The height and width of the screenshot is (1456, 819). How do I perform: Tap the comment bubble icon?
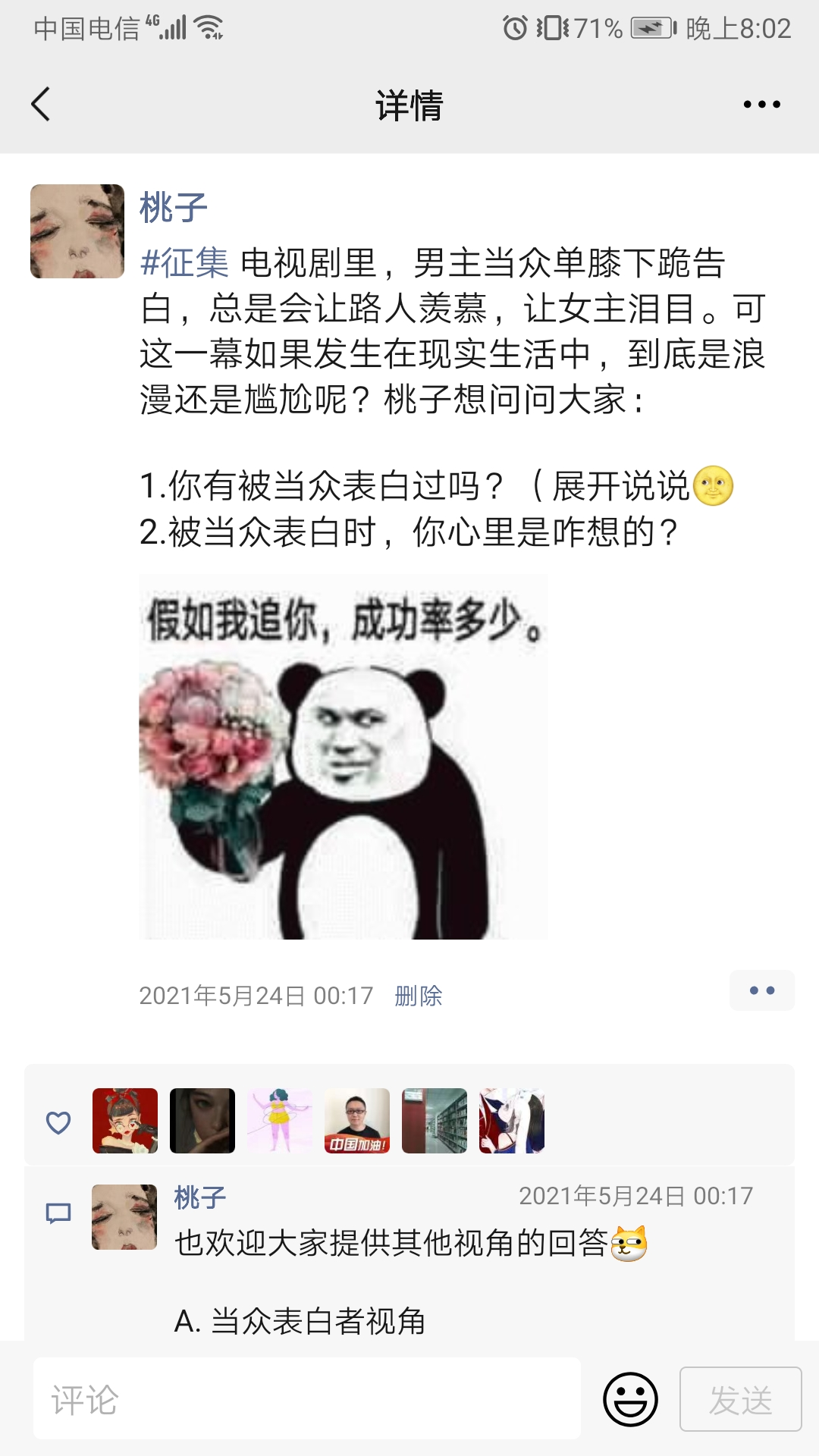tap(58, 1213)
